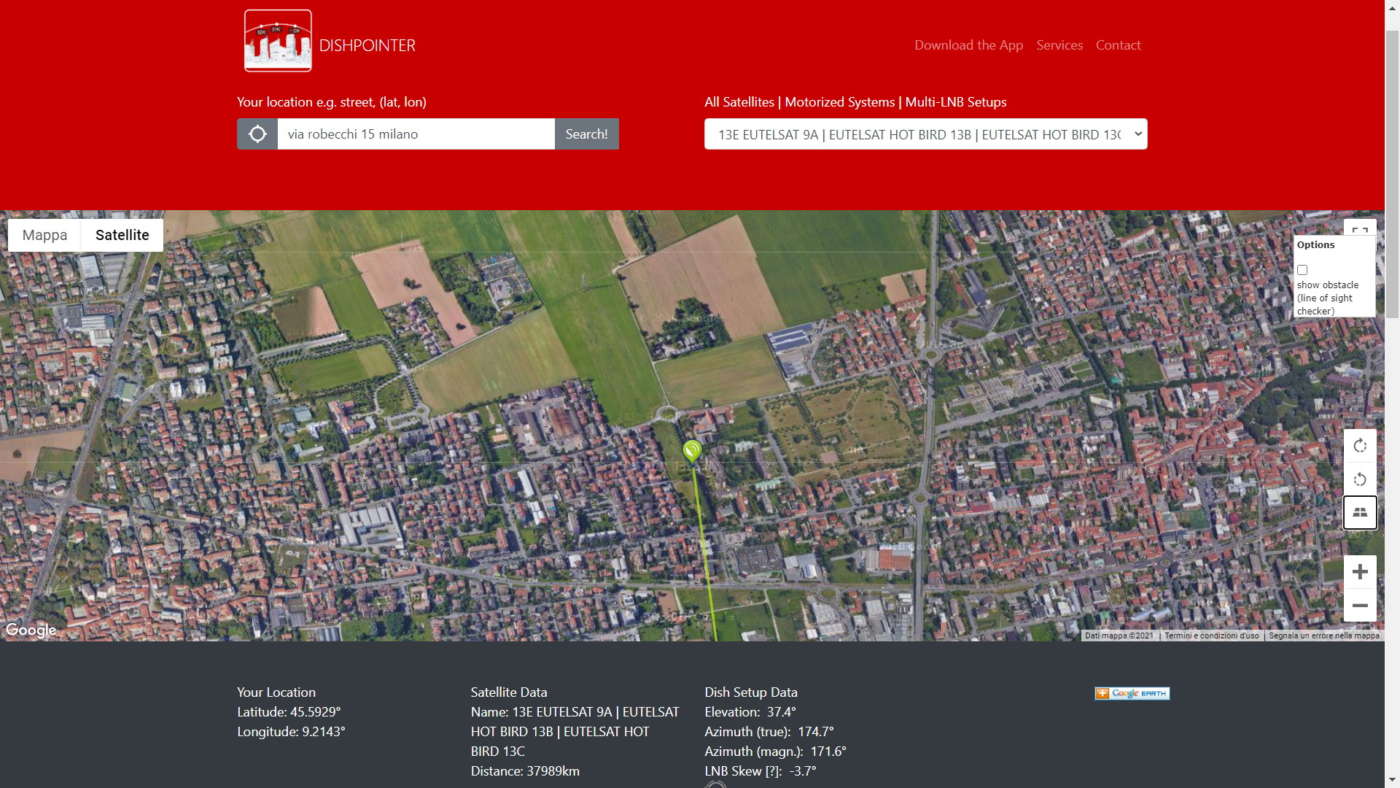Go to the Services page

(x=1059, y=45)
